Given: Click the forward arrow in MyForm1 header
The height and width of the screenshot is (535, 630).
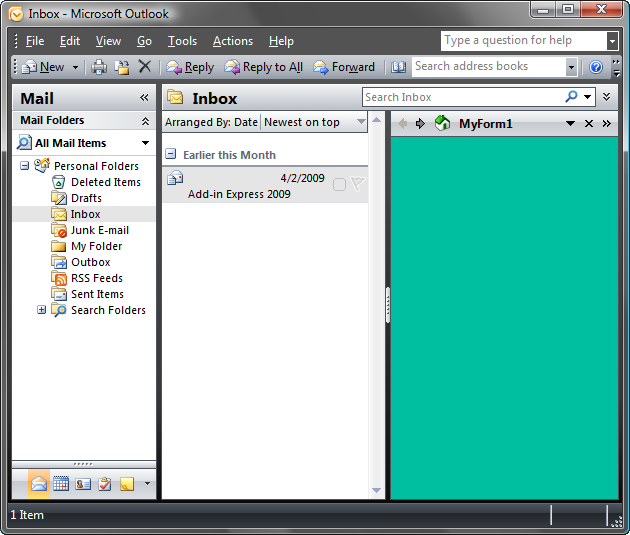Looking at the screenshot, I should click(420, 124).
